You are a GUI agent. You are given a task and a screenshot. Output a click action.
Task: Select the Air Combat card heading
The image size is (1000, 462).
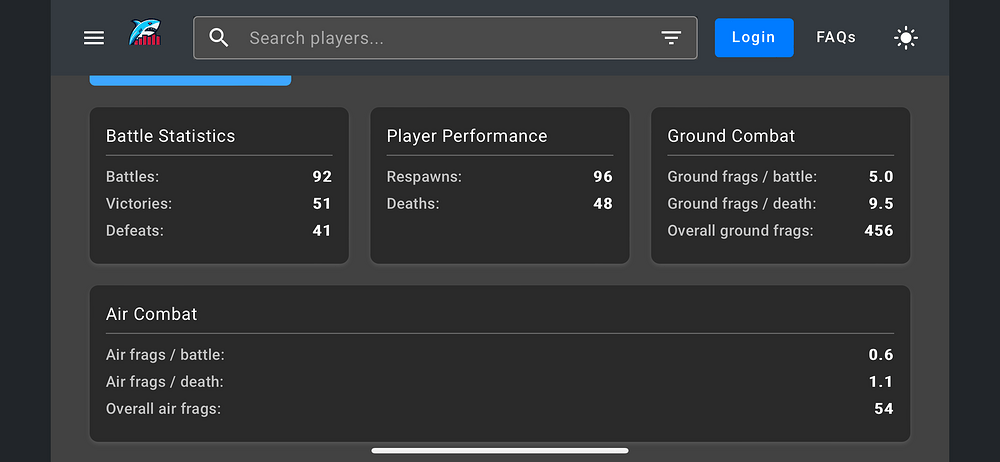click(x=152, y=314)
